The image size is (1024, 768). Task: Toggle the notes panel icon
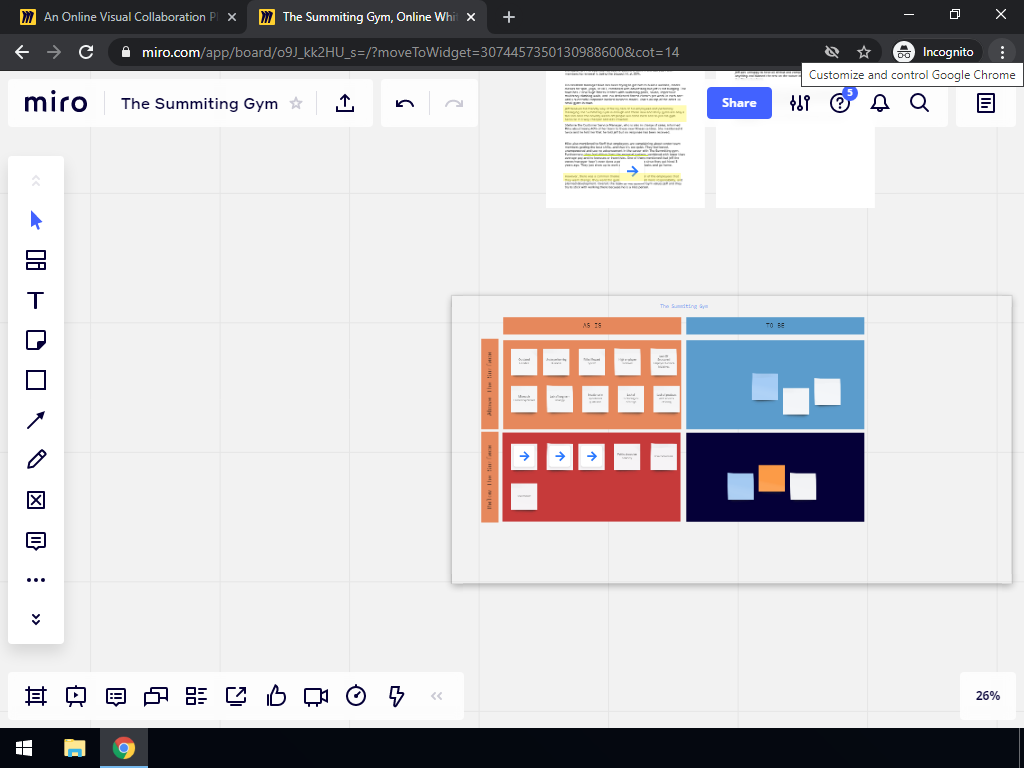pyautogui.click(x=986, y=103)
